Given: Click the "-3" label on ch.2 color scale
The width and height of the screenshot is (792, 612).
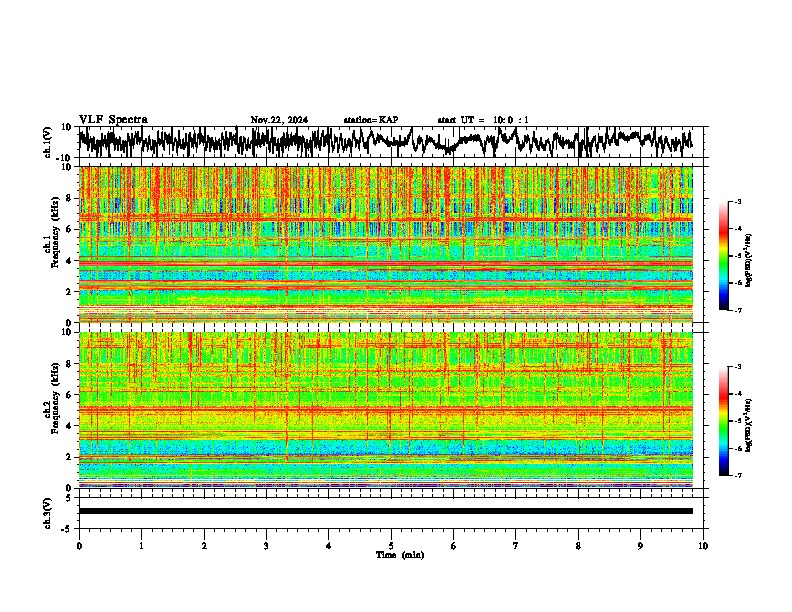Looking at the screenshot, I should [737, 367].
